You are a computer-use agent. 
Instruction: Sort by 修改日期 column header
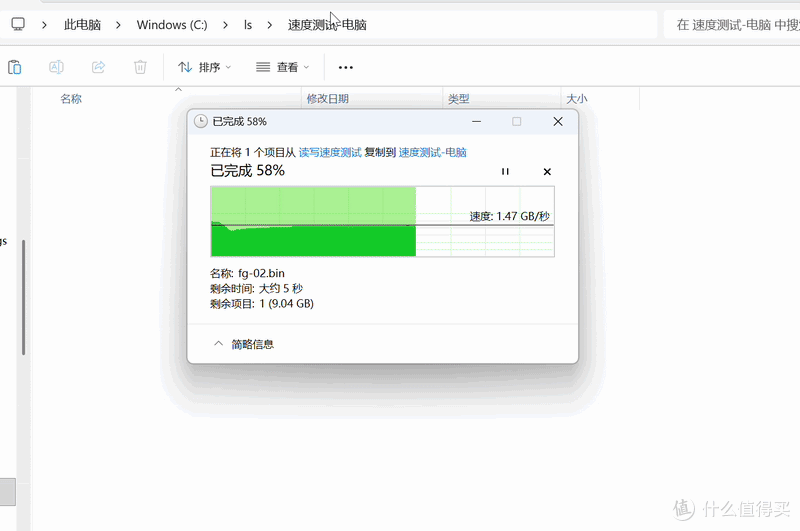coord(328,99)
